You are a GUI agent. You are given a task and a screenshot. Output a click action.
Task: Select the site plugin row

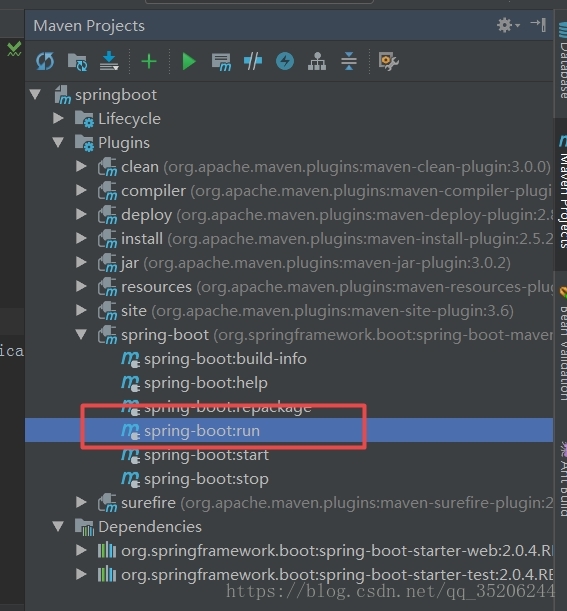pos(289,311)
